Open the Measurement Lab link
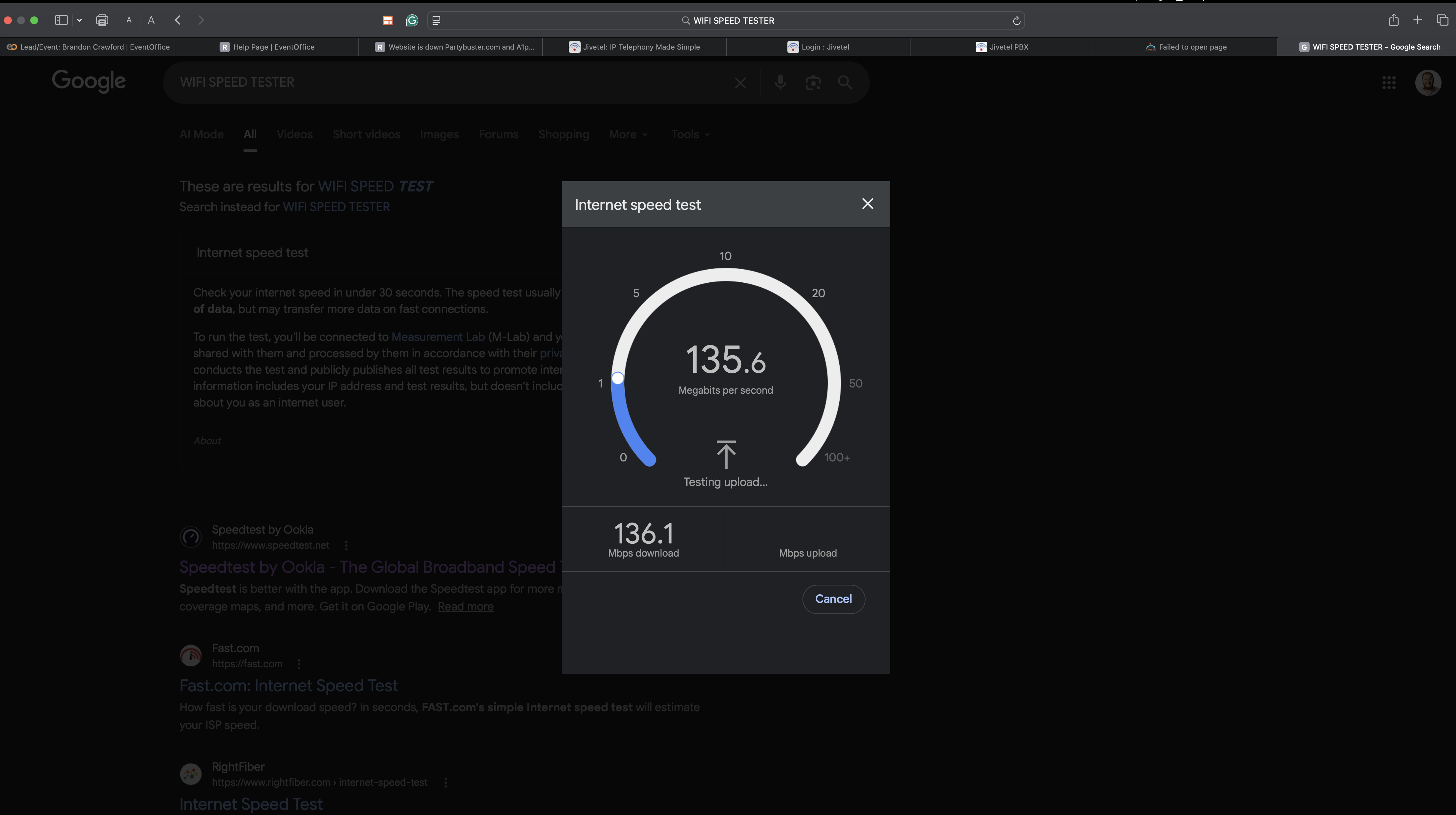This screenshot has width=1456, height=815. pyautogui.click(x=438, y=337)
